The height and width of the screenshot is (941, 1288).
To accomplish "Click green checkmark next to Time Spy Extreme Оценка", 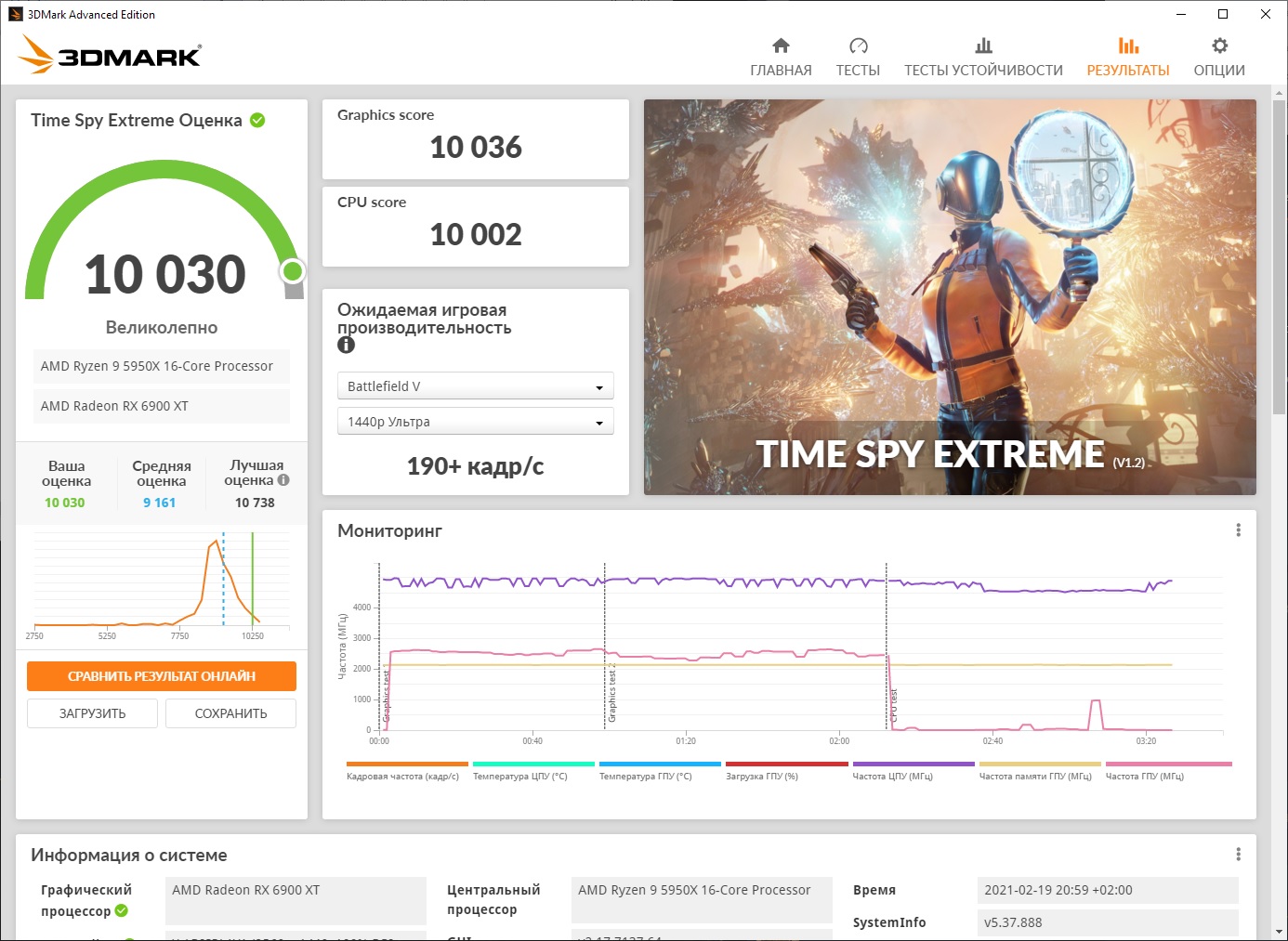I will coord(257,120).
